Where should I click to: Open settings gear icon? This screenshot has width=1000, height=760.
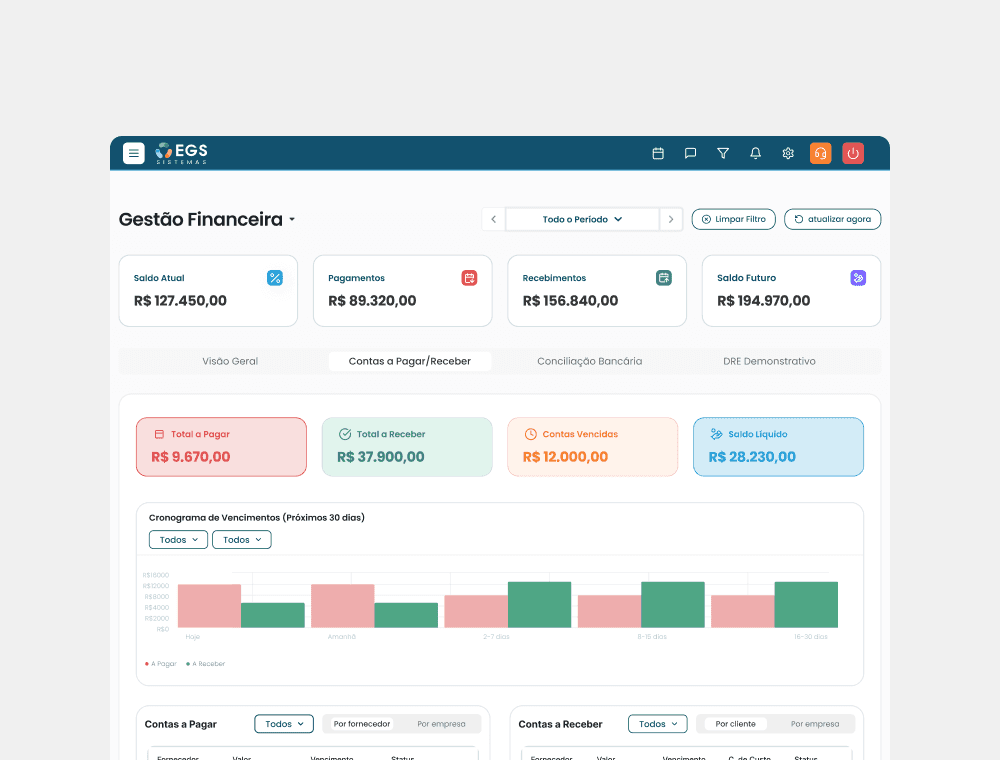(788, 153)
